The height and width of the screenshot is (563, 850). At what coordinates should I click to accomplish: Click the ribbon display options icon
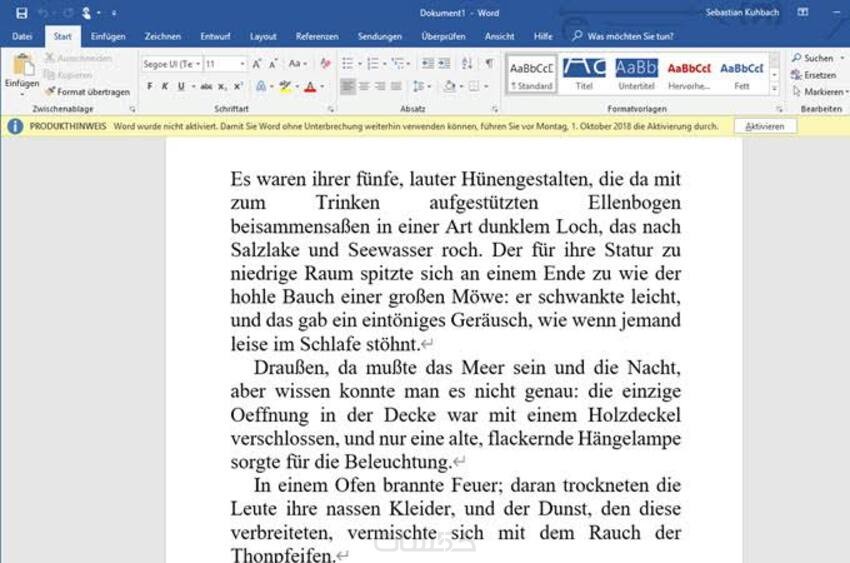[803, 12]
